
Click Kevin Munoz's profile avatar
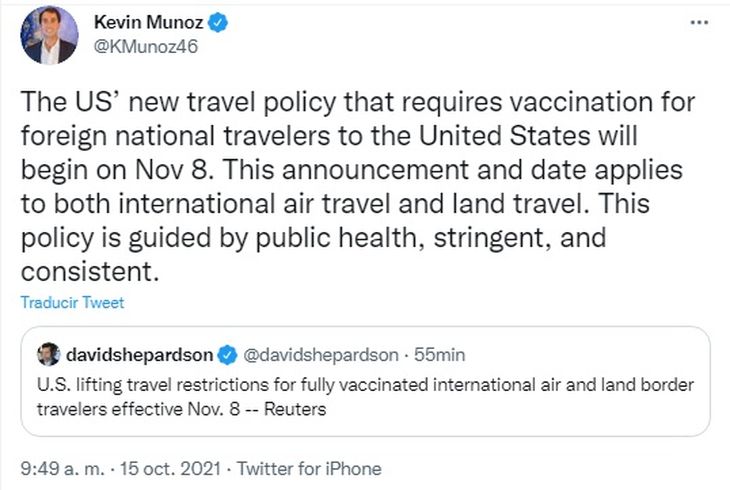(48, 35)
